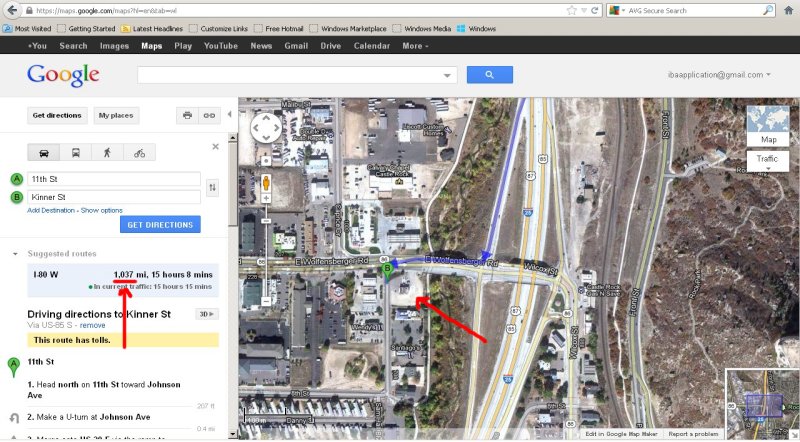Viewport: 800px width, 442px height.
Task: Click the remove link for US-85 S
Action: [92, 325]
